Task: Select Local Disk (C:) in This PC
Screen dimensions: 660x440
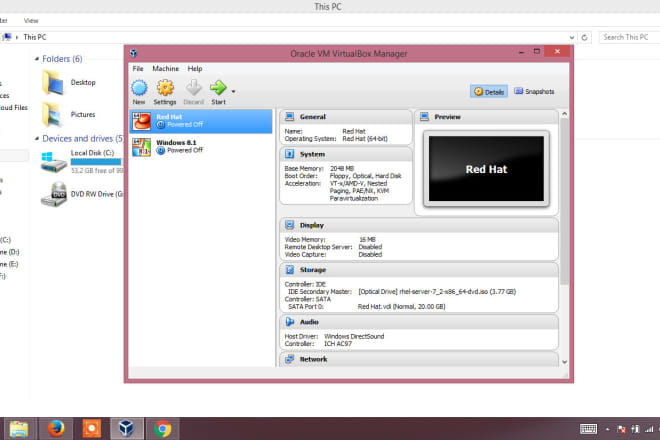Action: click(82, 161)
